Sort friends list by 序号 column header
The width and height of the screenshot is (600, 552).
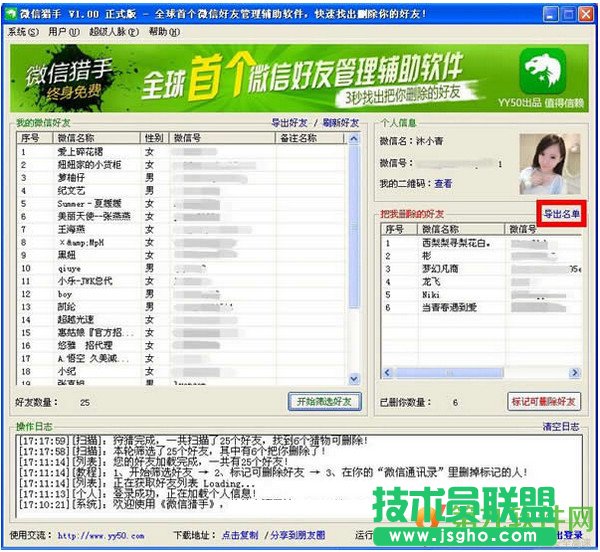[34, 138]
